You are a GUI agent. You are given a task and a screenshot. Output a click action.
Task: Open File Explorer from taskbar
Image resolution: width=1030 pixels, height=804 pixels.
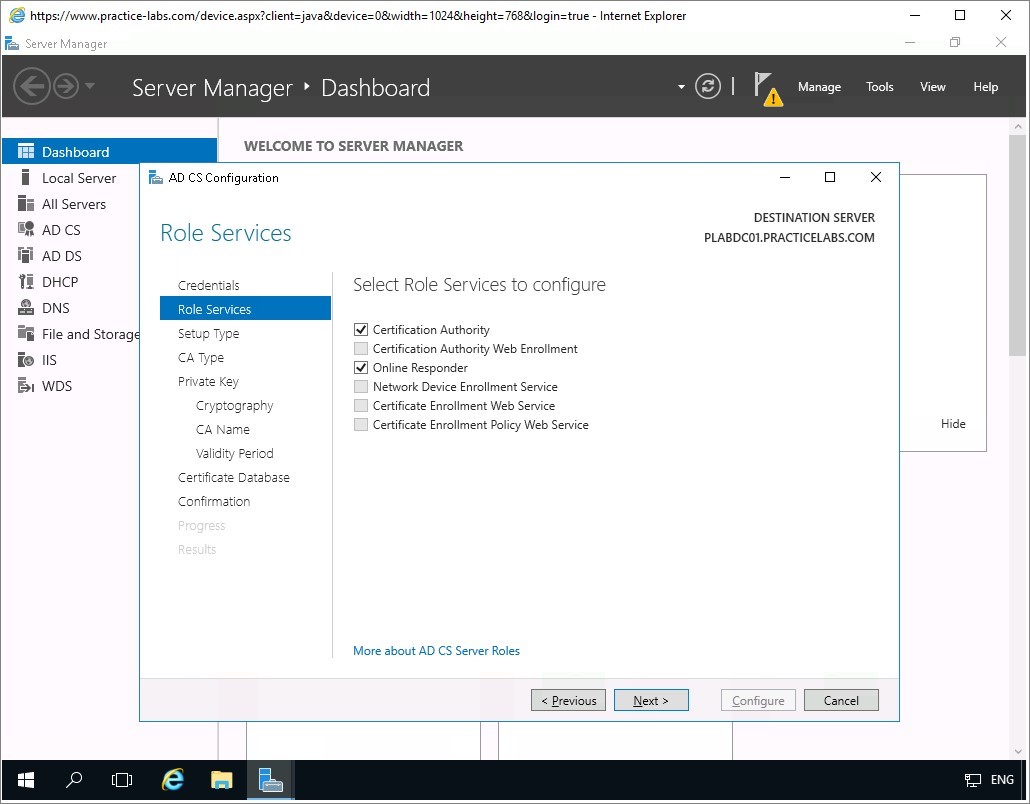pyautogui.click(x=221, y=780)
